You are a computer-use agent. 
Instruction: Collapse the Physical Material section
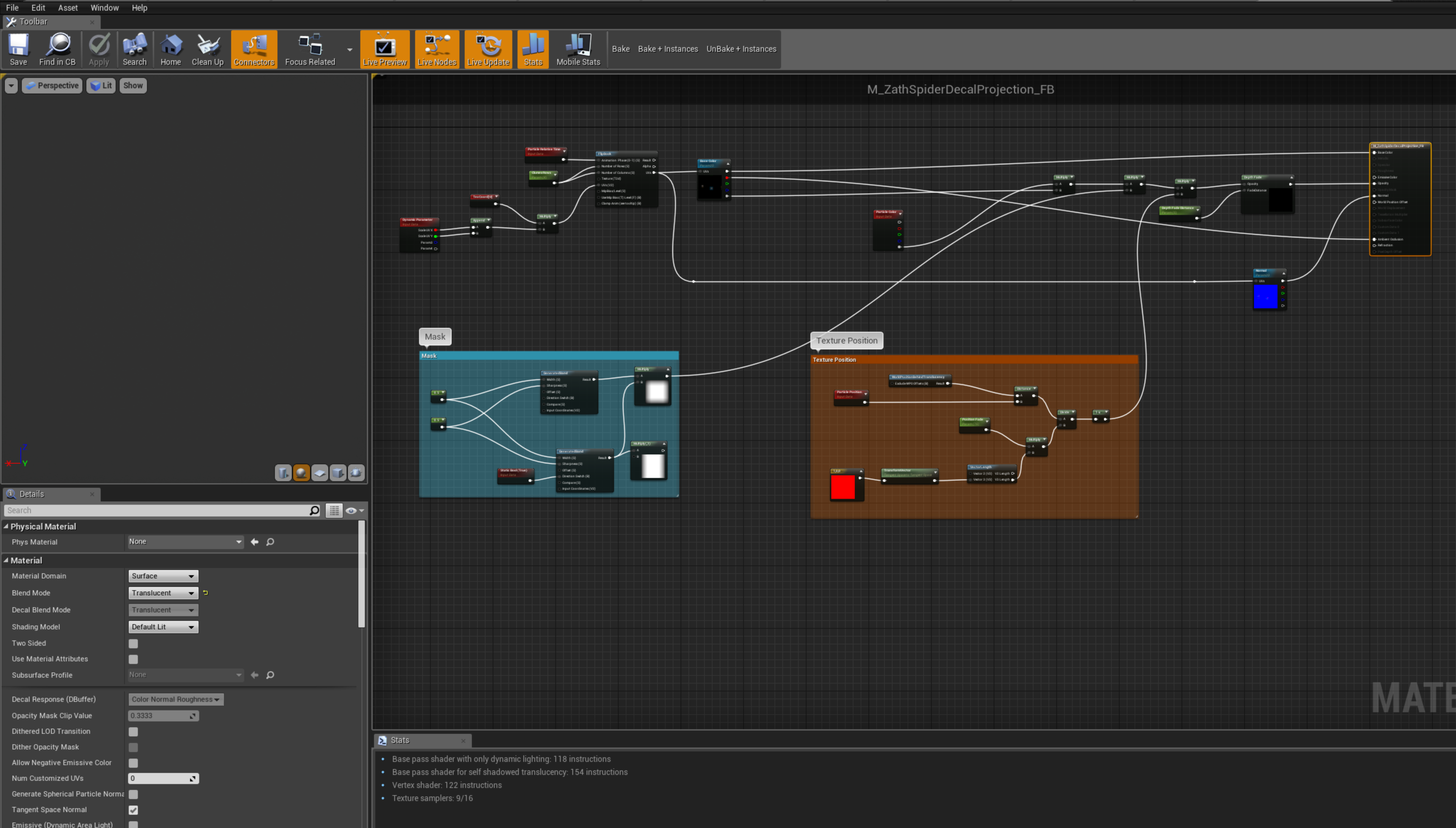pyautogui.click(x=6, y=526)
